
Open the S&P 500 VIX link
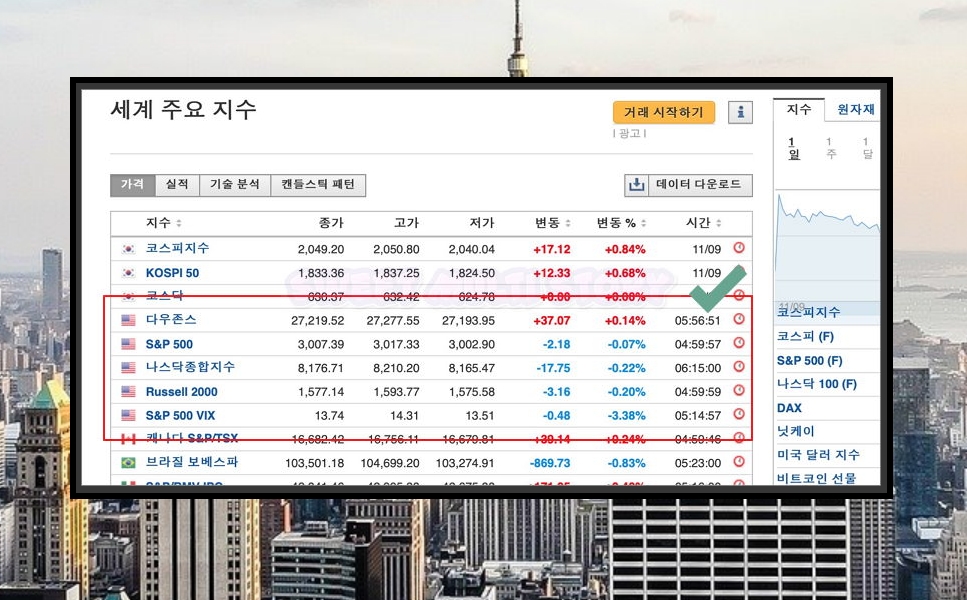pyautogui.click(x=180, y=416)
